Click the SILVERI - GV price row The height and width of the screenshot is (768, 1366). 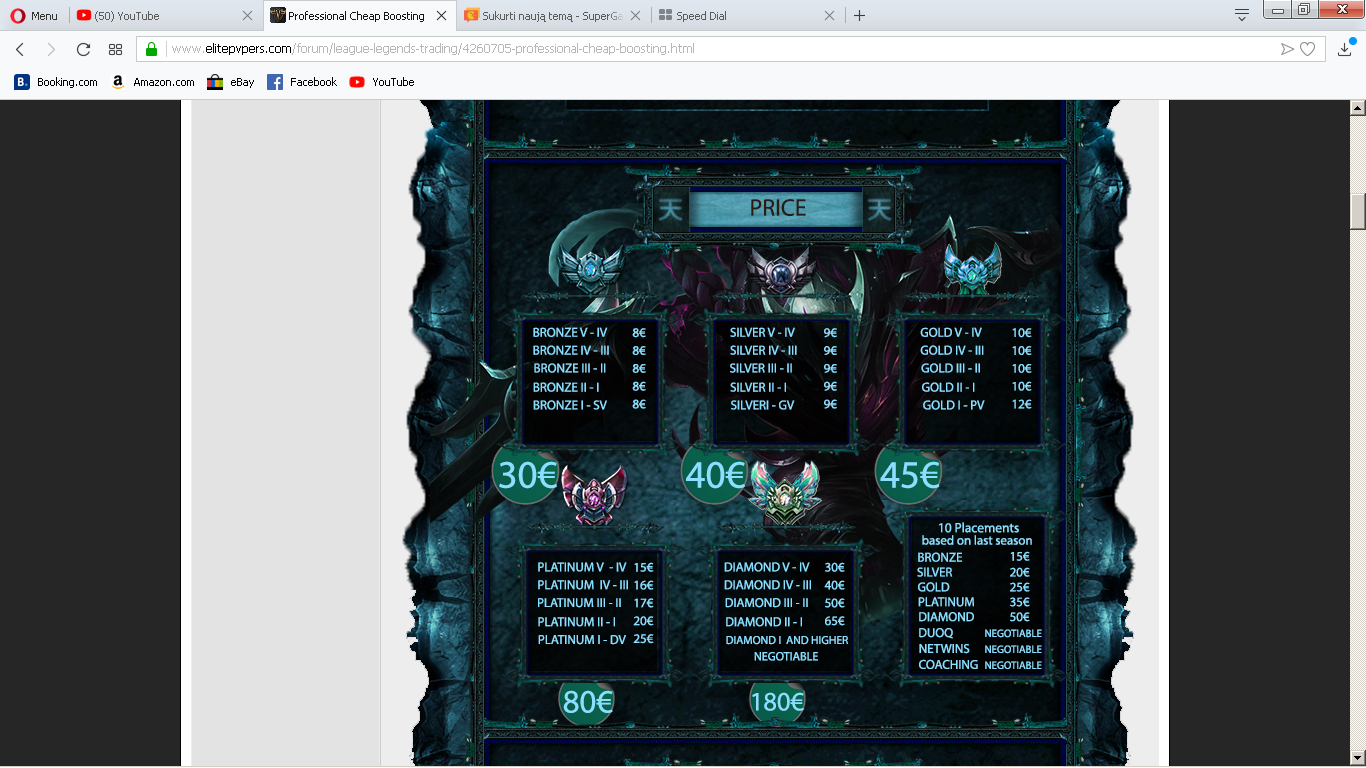(x=783, y=405)
